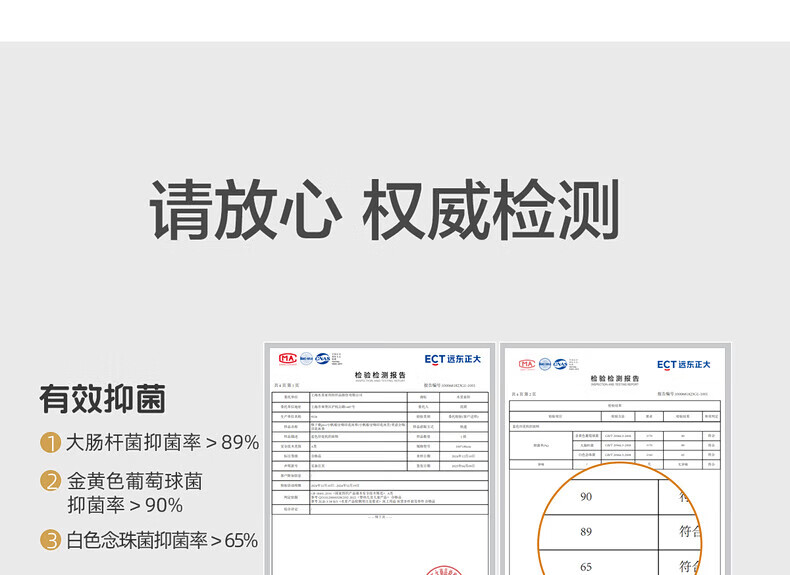790x575 pixels.
Task: Click the magnified value 90 in circle
Action: coord(586,497)
